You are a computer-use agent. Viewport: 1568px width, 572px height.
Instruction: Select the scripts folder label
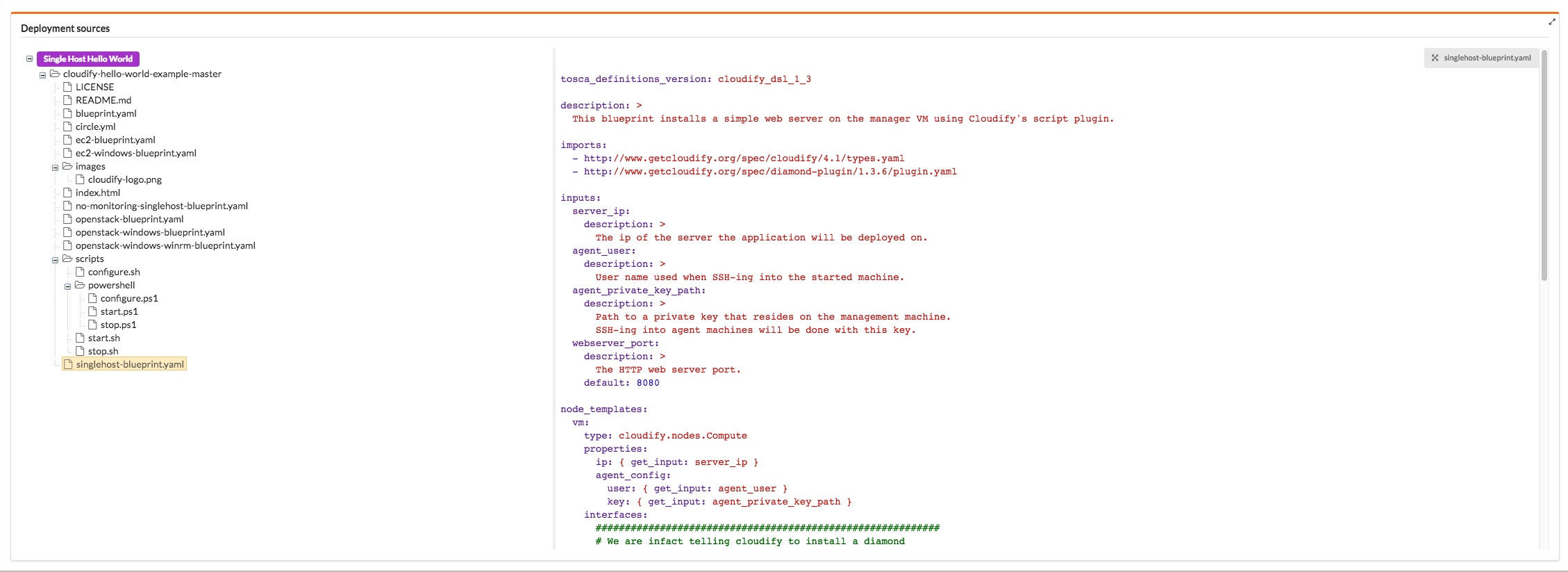90,259
